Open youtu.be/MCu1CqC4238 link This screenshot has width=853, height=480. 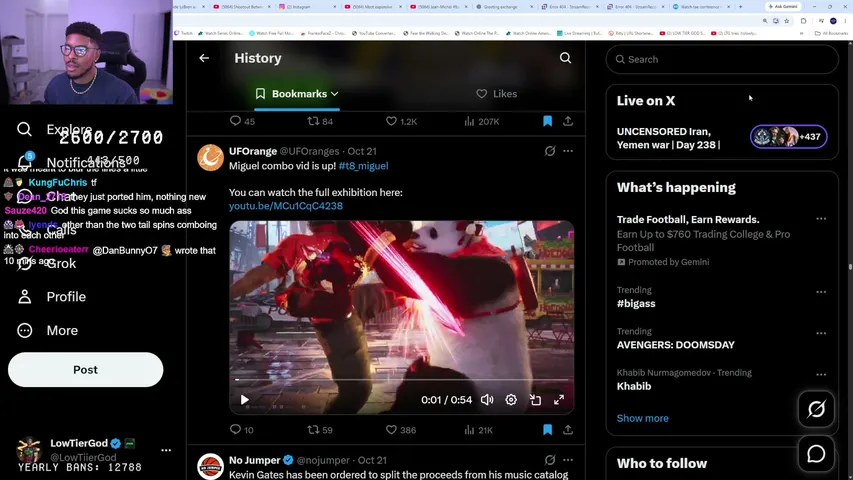tap(286, 206)
